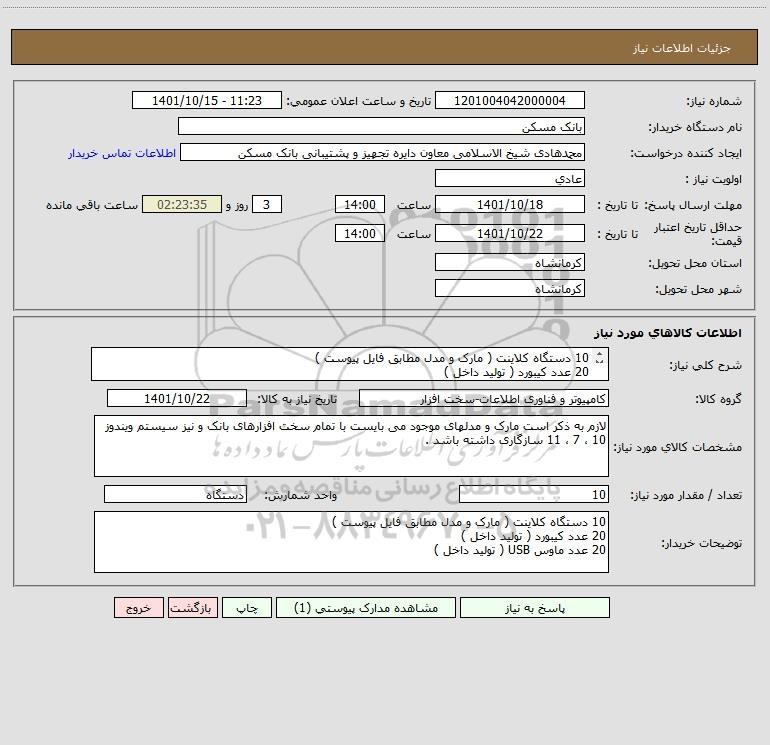Click label استان محل تحویل
Viewport: 770px width, 745px height.
695,263
